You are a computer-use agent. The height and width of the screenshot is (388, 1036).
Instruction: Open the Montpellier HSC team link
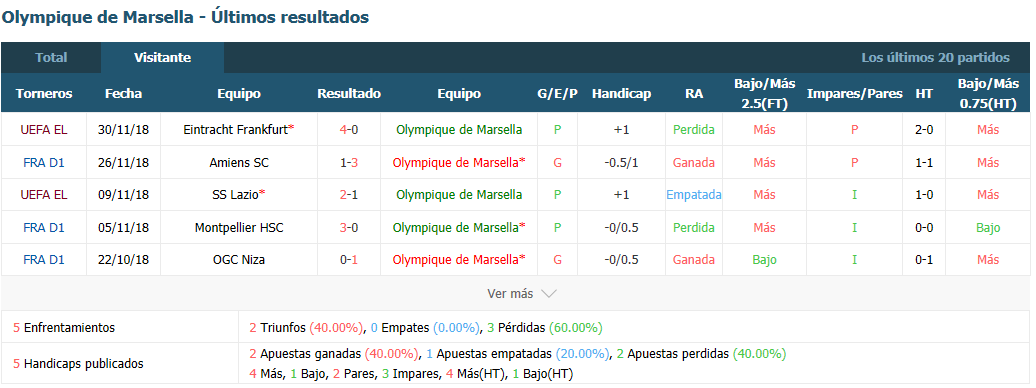(239, 228)
